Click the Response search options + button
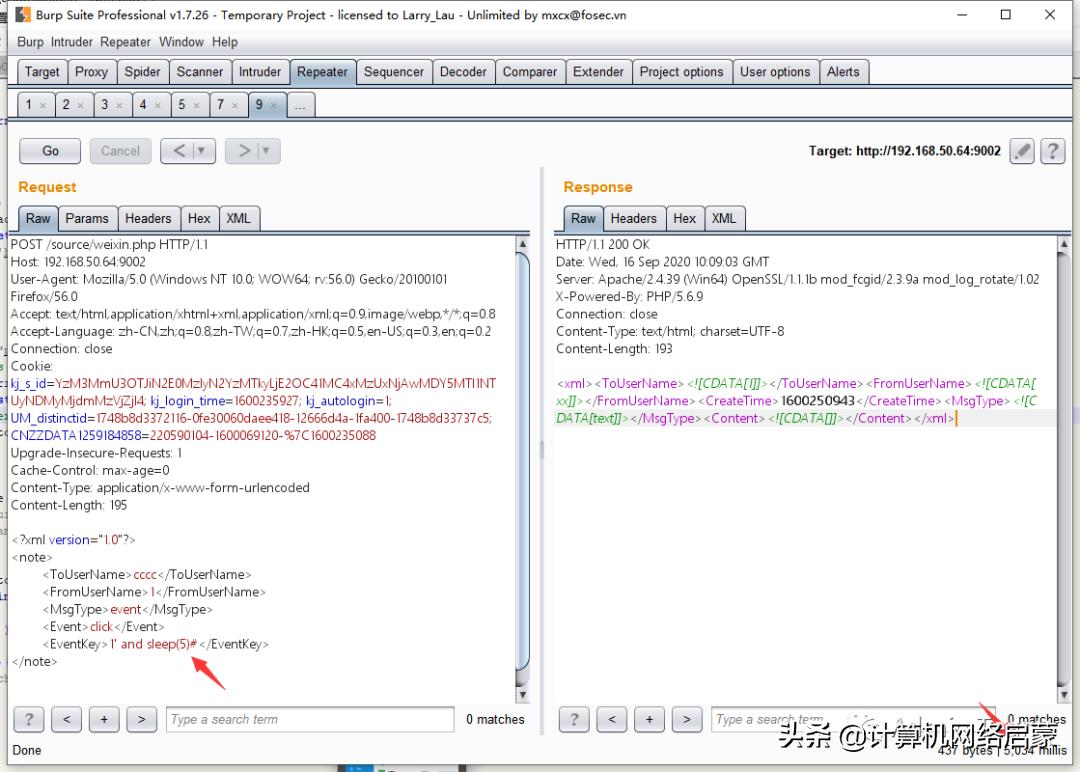This screenshot has width=1080, height=772. pos(650,720)
